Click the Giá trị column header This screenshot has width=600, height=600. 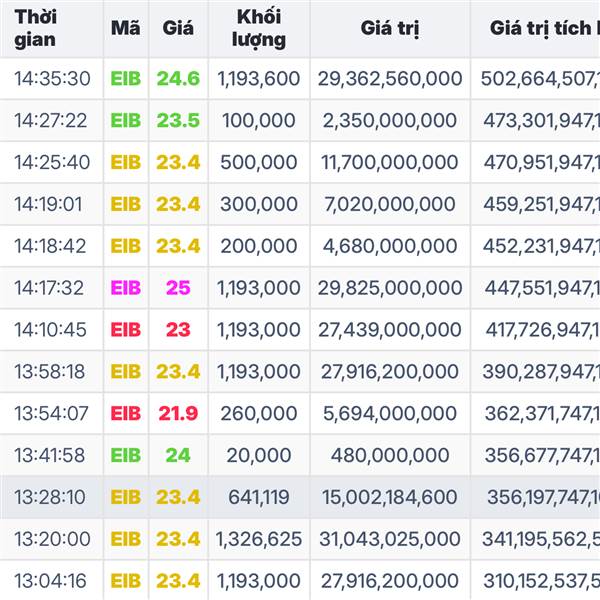pos(390,29)
